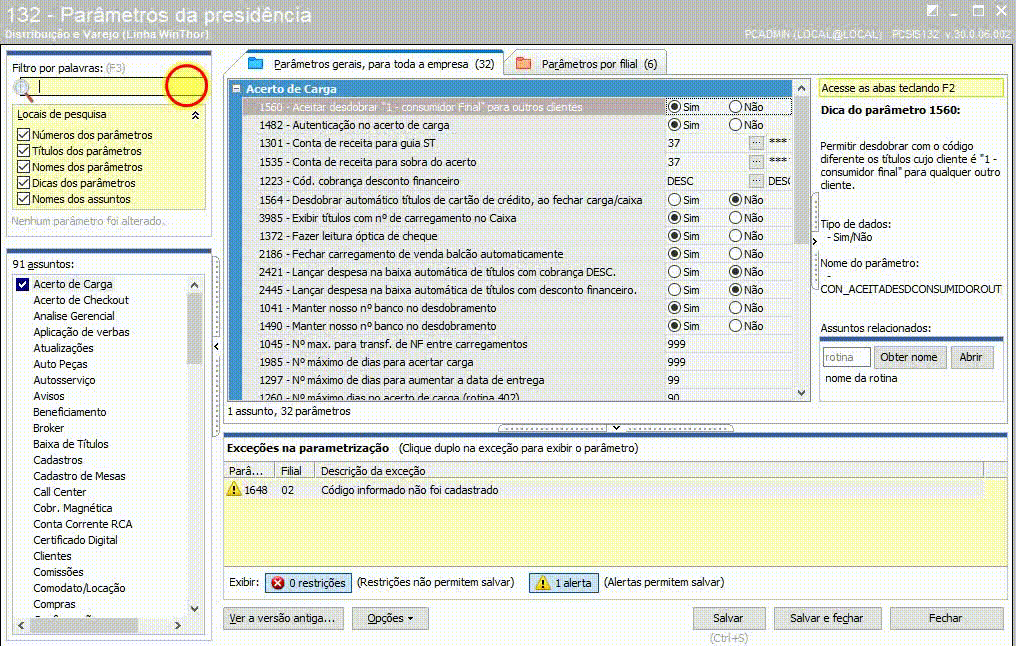Select Call Center subject
This screenshot has width=1016, height=646.
pos(60,492)
